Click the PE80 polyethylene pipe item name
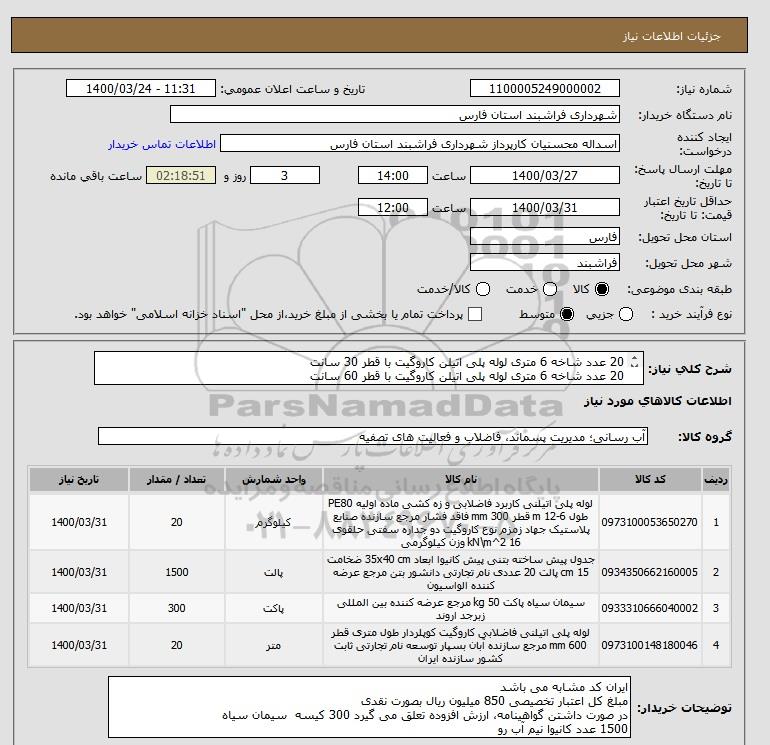Image resolution: width=770 pixels, height=745 pixels. tap(461, 523)
